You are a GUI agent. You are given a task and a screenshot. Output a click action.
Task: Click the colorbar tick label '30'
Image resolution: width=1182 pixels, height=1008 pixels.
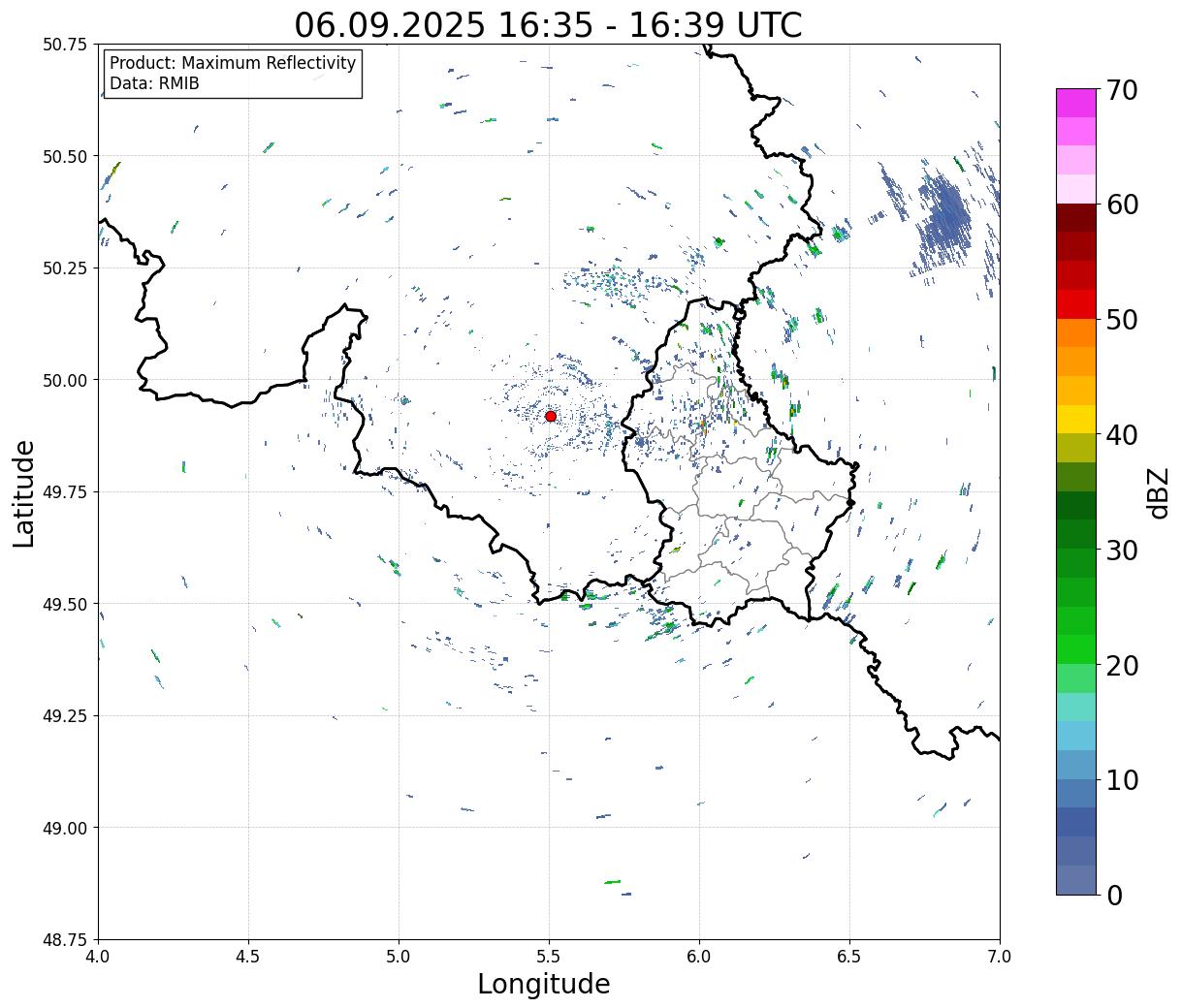pos(1121,551)
